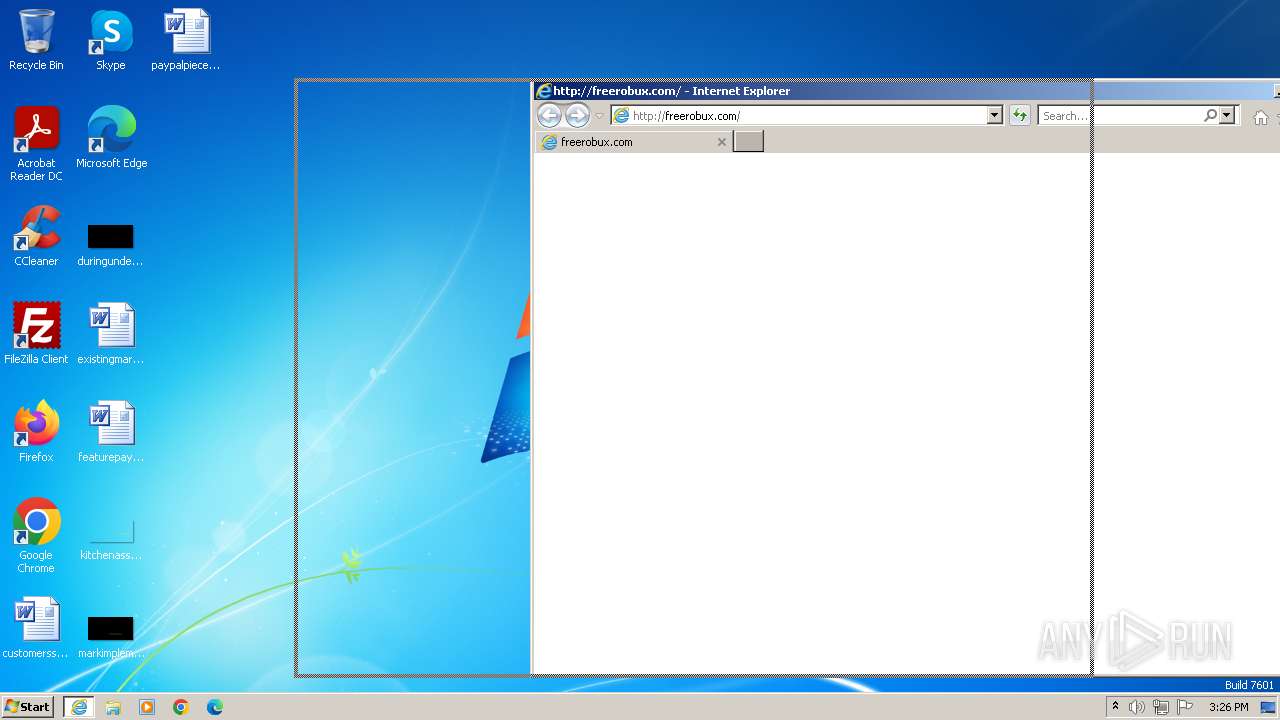Open the Recycle Bin desktop icon
Image resolution: width=1280 pixels, height=720 pixels.
[x=36, y=40]
